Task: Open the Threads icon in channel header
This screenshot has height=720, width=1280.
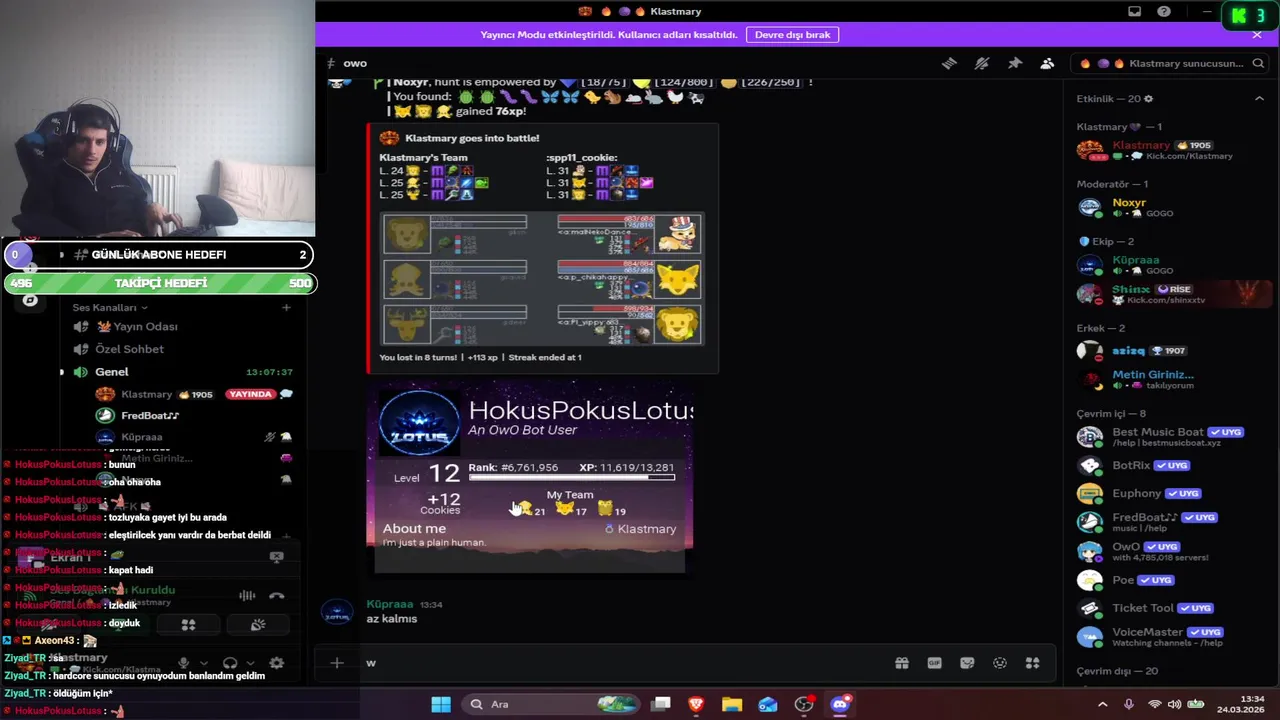Action: (x=949, y=63)
